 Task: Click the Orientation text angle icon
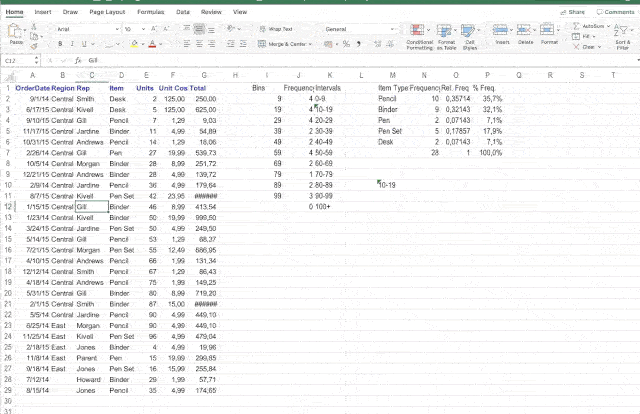231,29
